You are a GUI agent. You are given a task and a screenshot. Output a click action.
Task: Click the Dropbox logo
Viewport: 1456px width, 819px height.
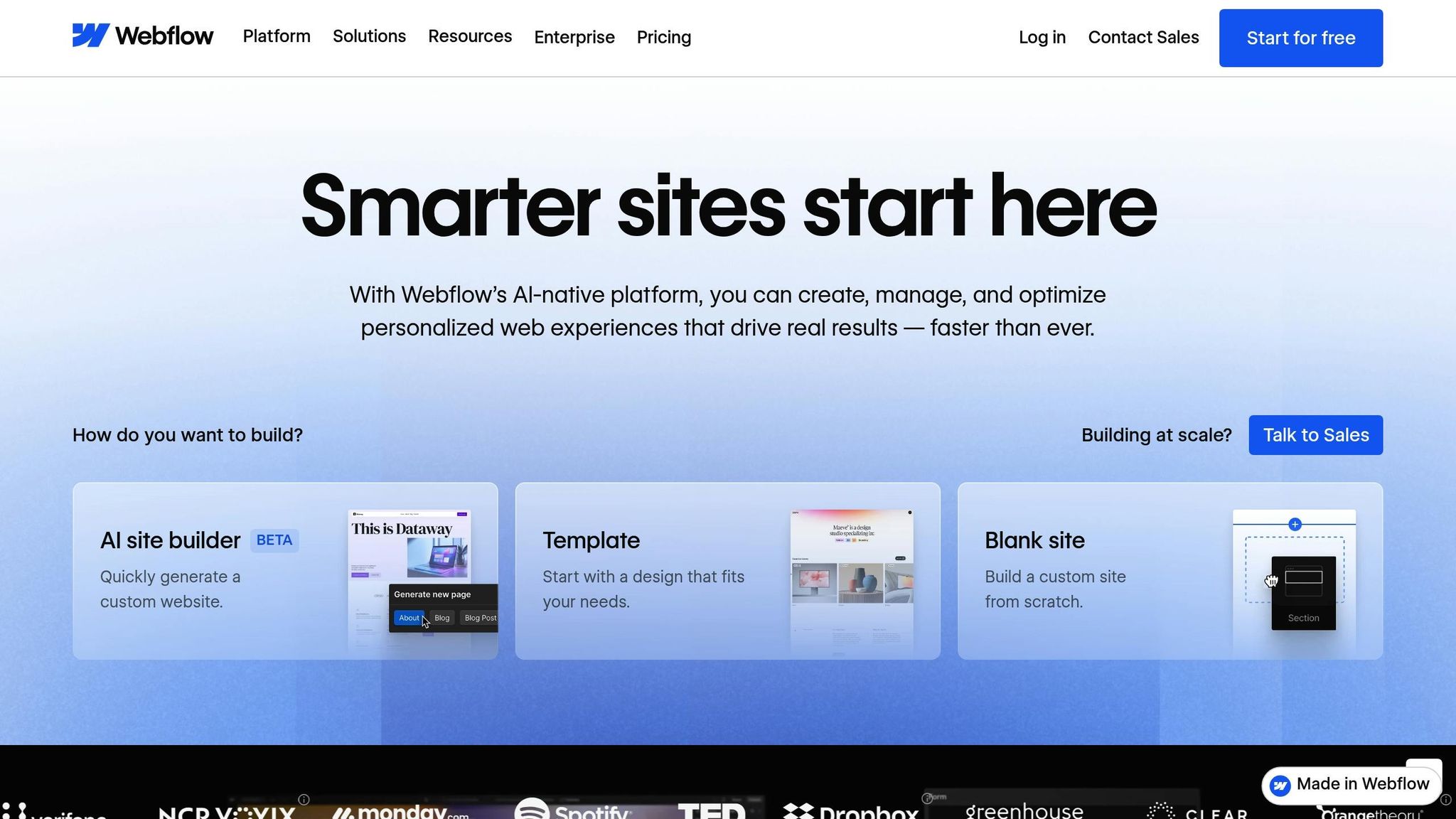850,810
